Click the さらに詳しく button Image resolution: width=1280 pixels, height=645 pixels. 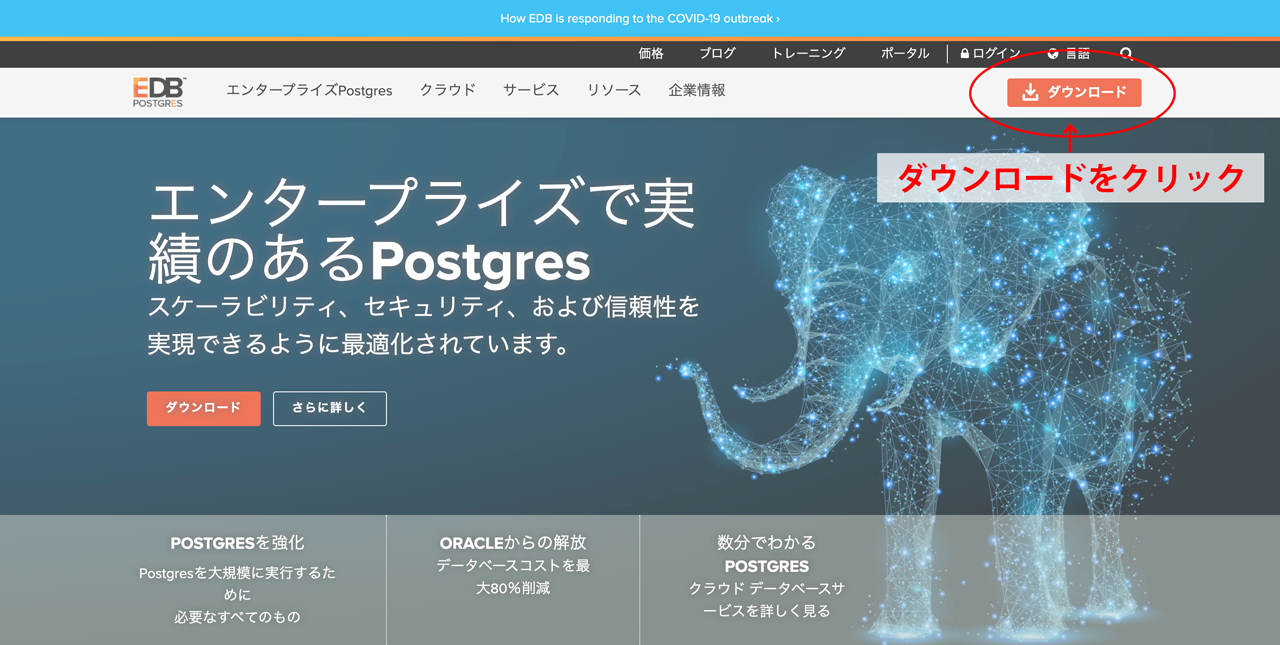click(329, 408)
